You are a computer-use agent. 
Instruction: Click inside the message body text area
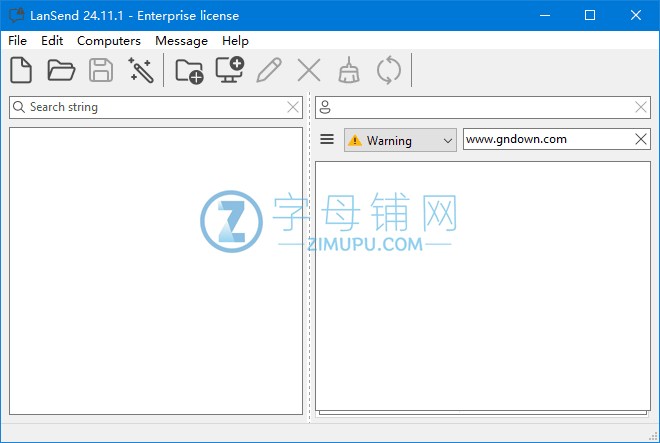click(483, 286)
